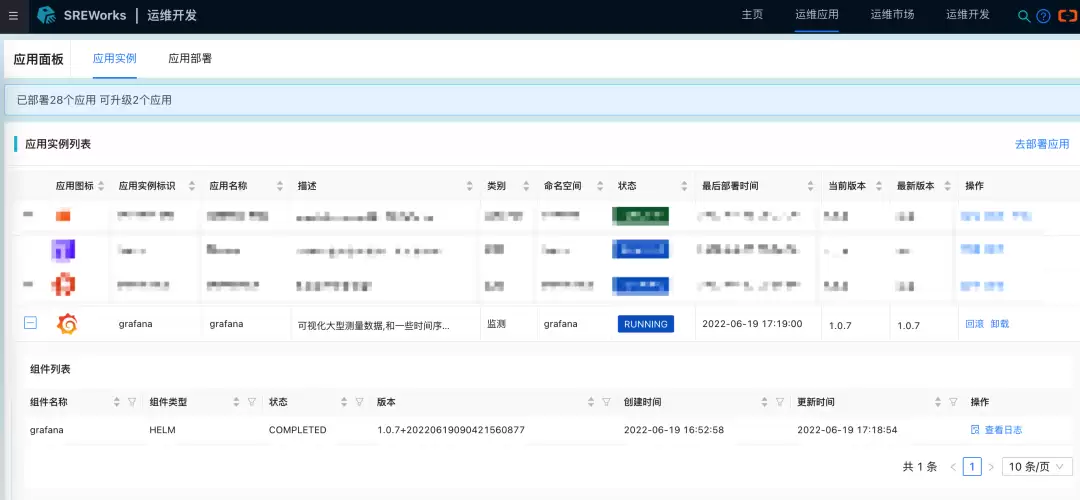The height and width of the screenshot is (500, 1080).
Task: Click grafana row description 可视化大型测量数据
Action: pos(373,326)
